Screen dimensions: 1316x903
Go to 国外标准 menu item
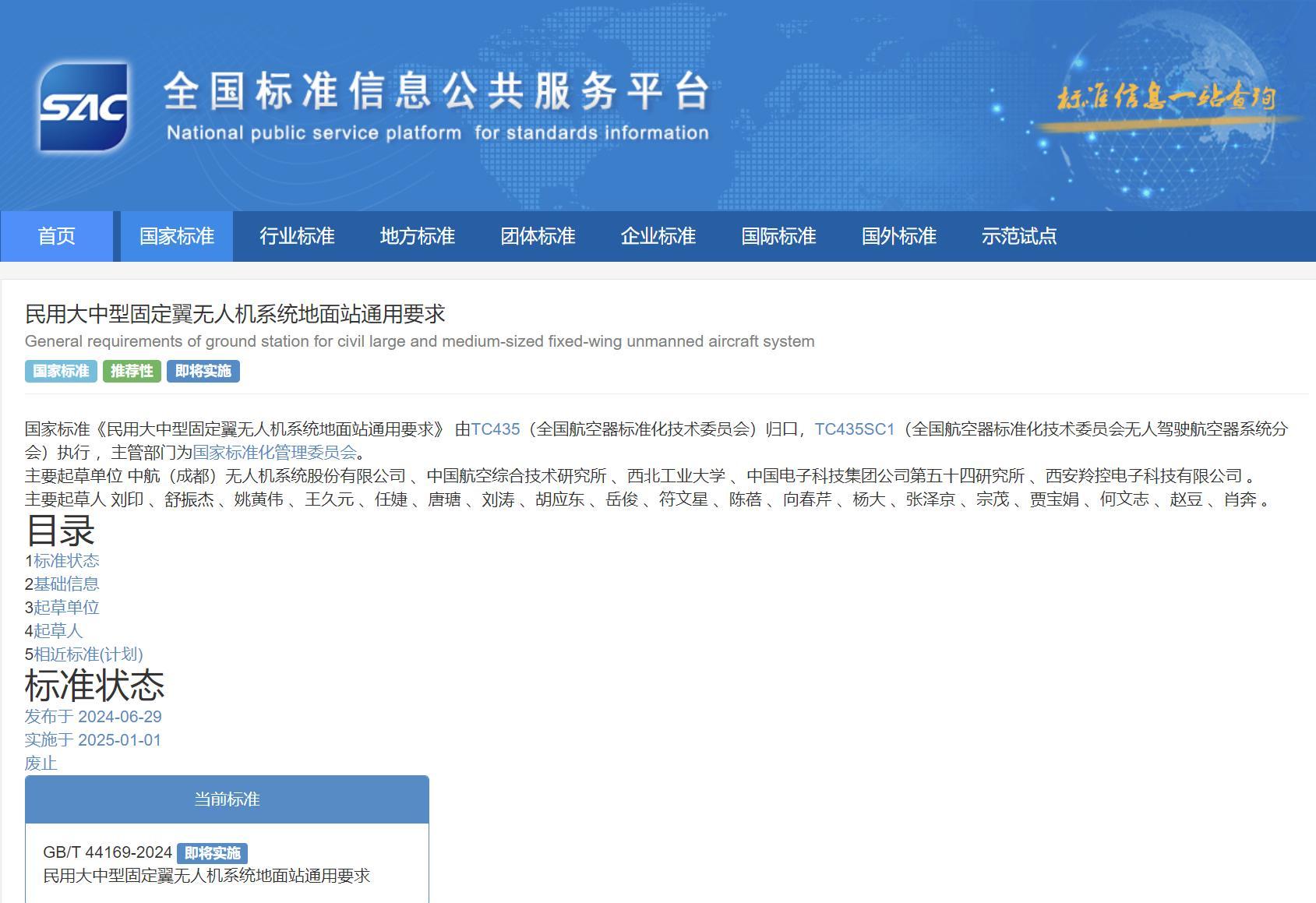[899, 236]
